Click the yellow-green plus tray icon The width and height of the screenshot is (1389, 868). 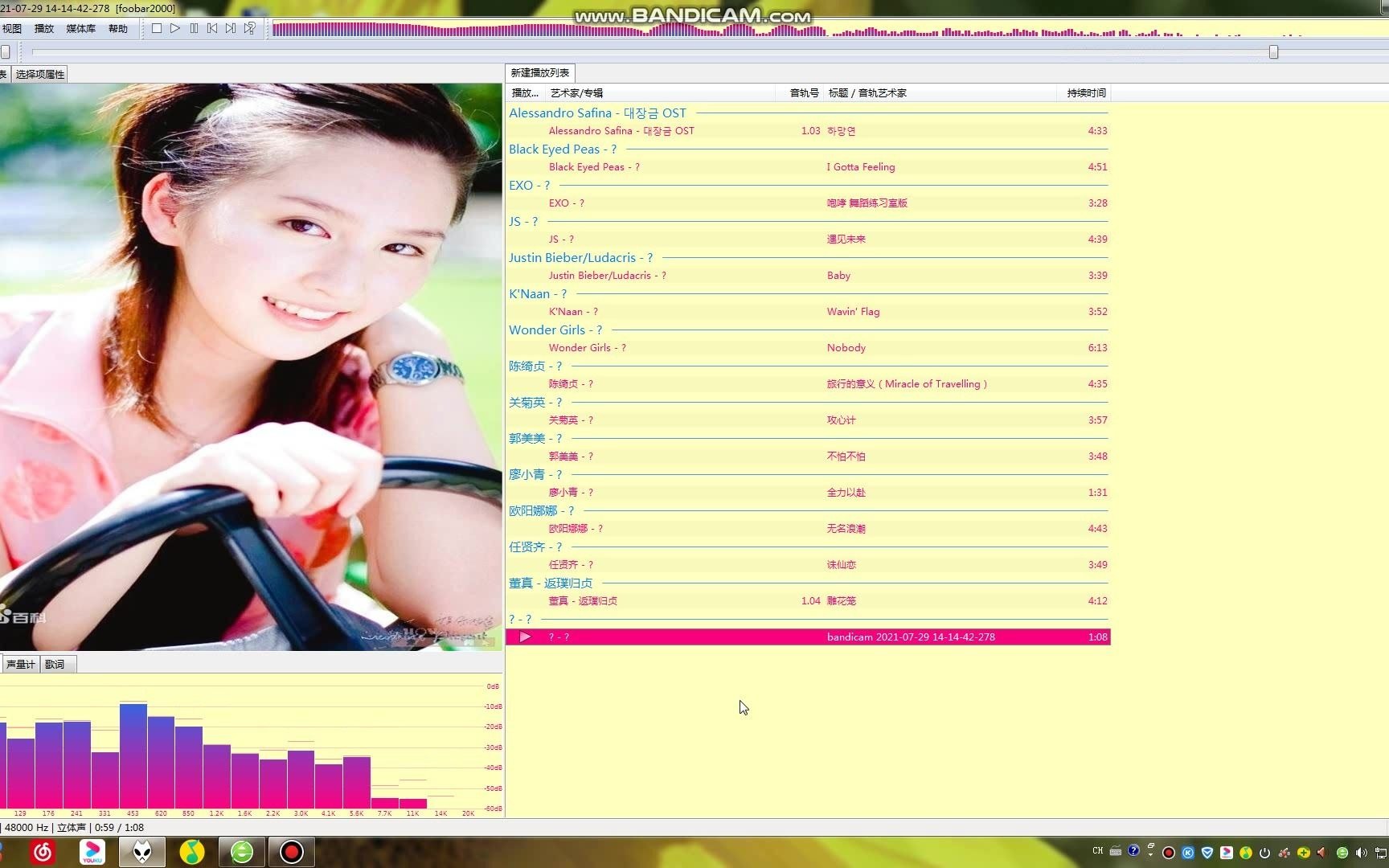click(1303, 853)
